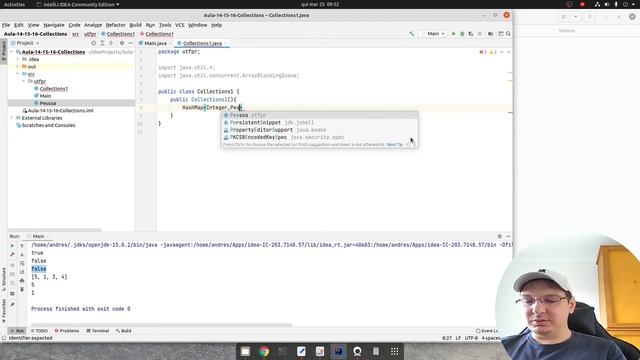The width and height of the screenshot is (640, 360).
Task: Collapse all icon in Project panel header
Action: coord(111,43)
